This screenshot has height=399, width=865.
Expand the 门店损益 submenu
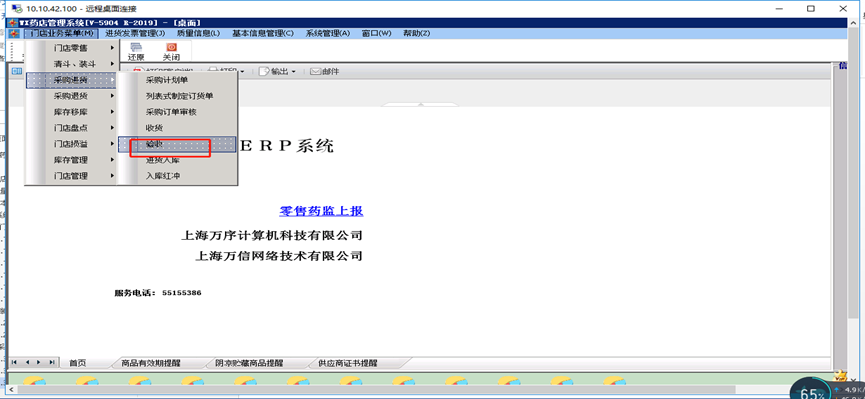pos(72,144)
